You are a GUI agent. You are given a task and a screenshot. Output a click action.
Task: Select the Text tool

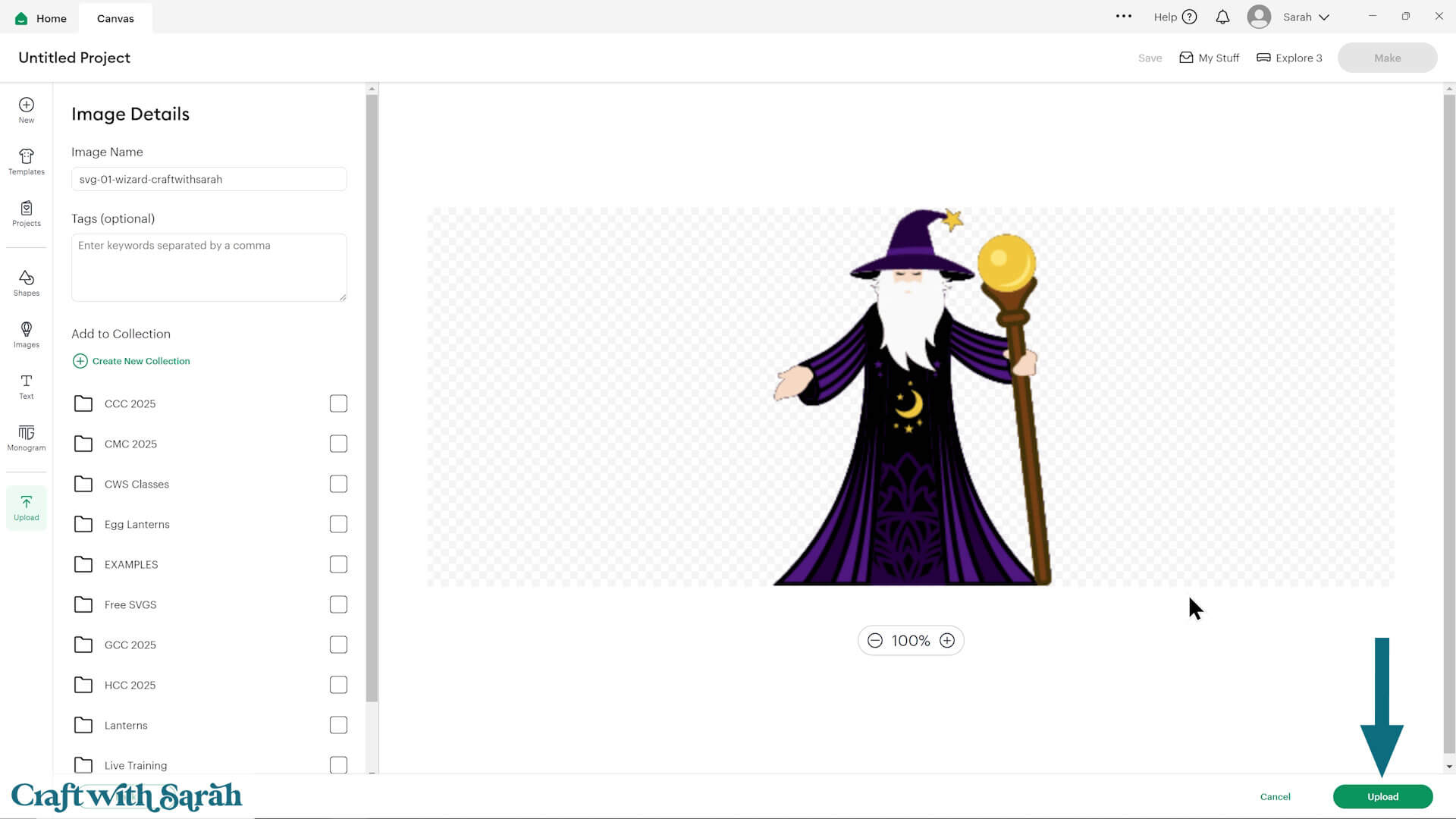(x=26, y=385)
